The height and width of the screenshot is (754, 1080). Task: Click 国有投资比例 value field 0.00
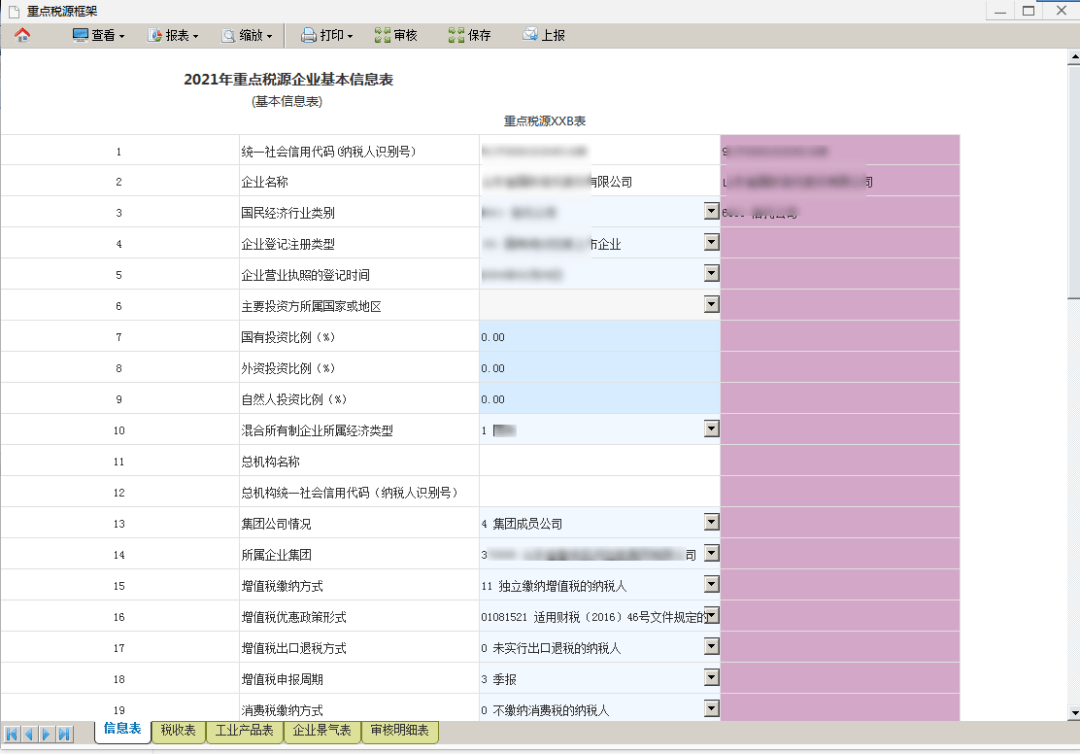tap(599, 337)
